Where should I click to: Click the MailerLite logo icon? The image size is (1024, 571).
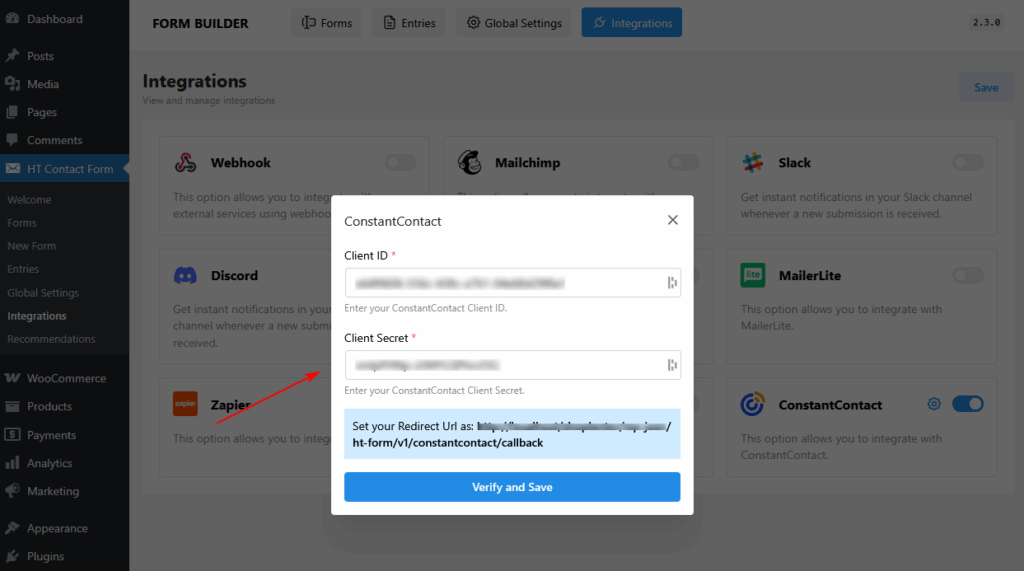click(x=753, y=275)
